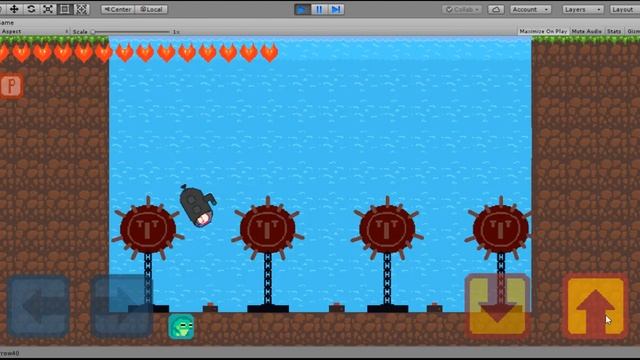Viewport: 640px width, 360px height.
Task: Toggle pivot mode Center button
Action: [x=118, y=9]
